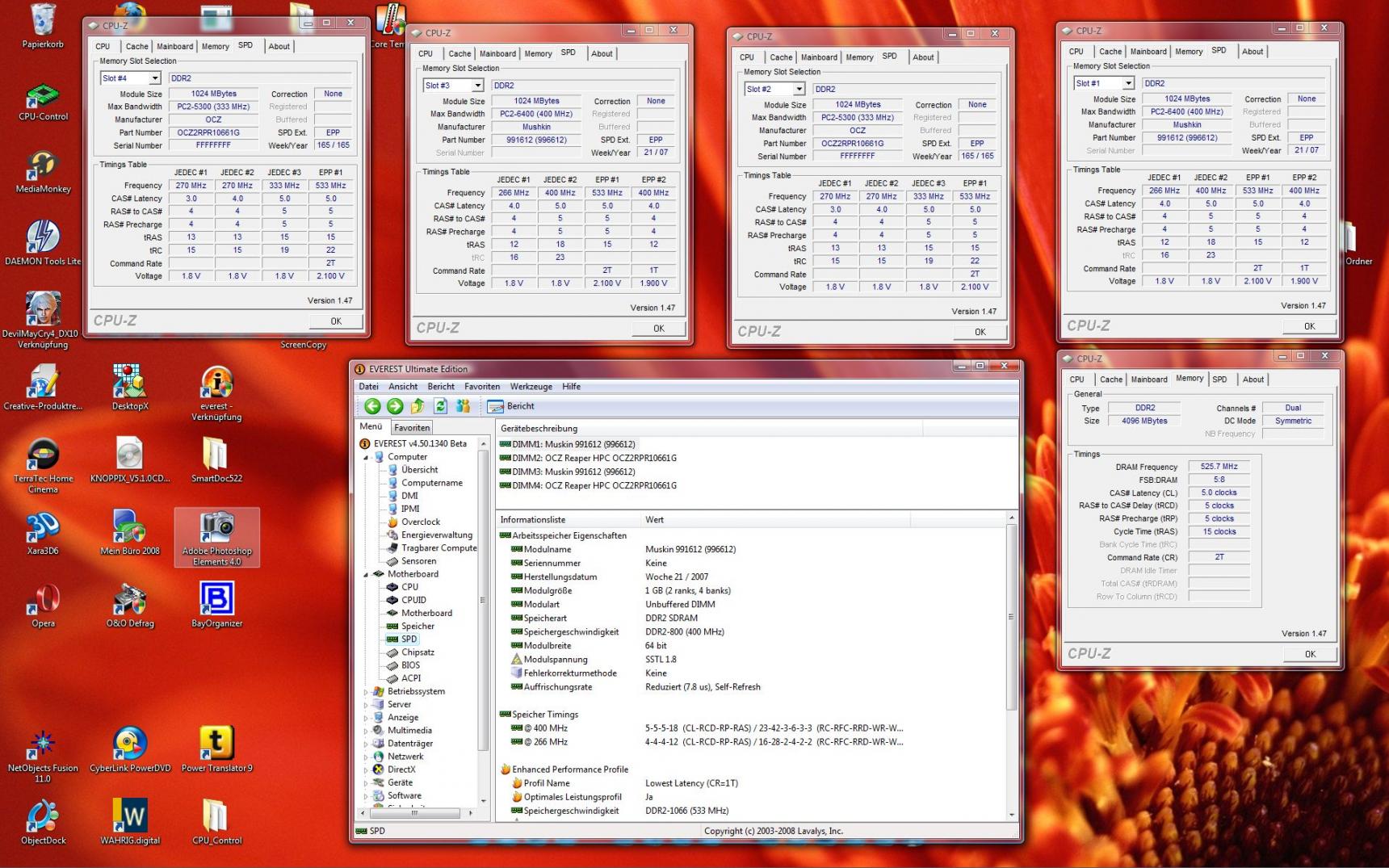The image size is (1389, 868).
Task: Open the Papierkorb recycle bin on desktop
Action: (43, 26)
